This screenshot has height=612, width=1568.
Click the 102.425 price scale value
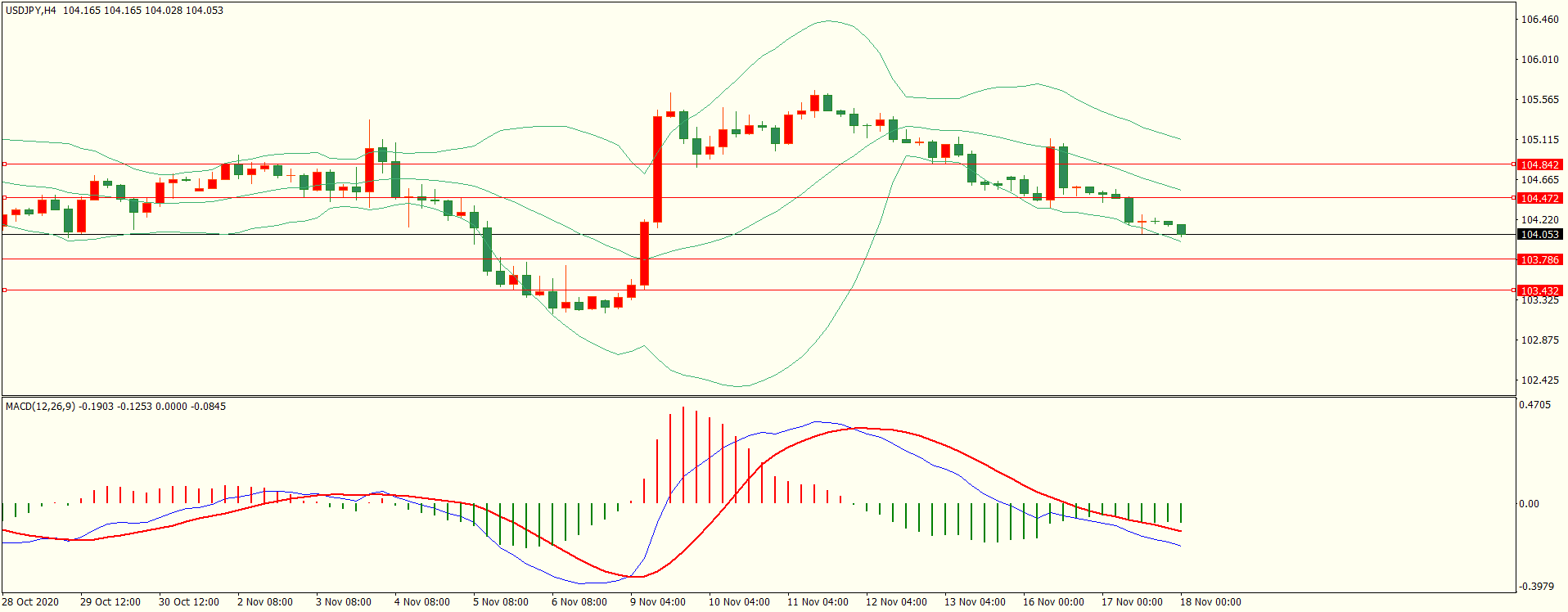(1539, 380)
